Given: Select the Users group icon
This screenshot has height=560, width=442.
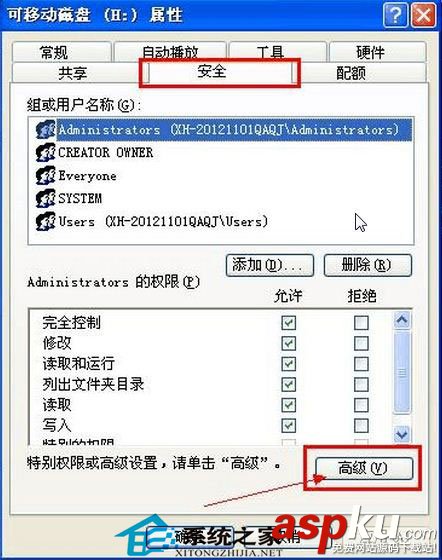Looking at the screenshot, I should (x=46, y=221).
